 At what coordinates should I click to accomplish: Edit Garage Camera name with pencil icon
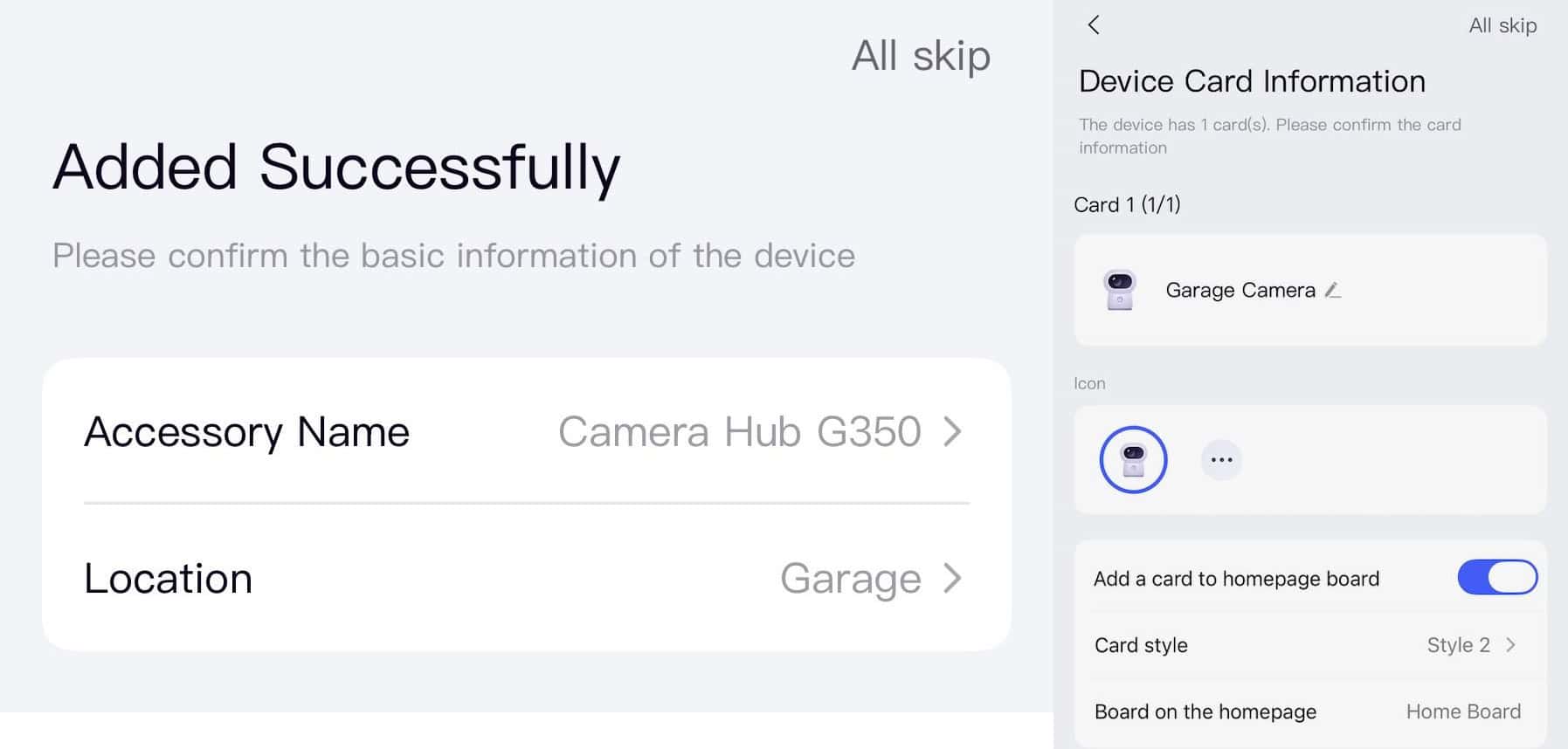point(1332,291)
